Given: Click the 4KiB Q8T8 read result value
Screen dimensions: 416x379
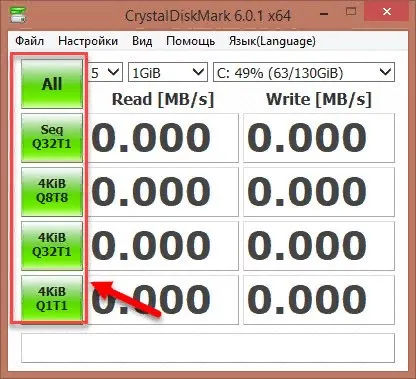Looking at the screenshot, I should click(163, 192).
